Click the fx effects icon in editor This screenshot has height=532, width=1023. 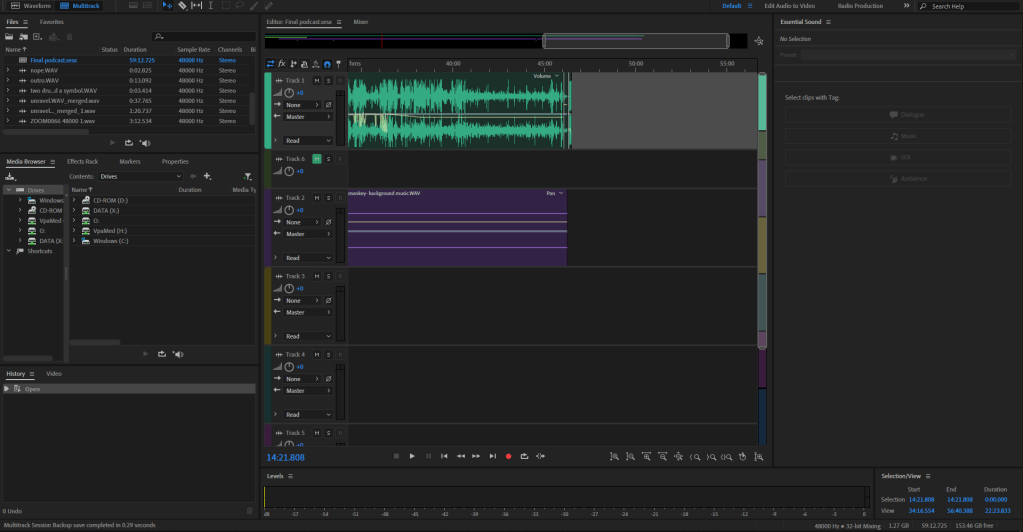click(282, 64)
